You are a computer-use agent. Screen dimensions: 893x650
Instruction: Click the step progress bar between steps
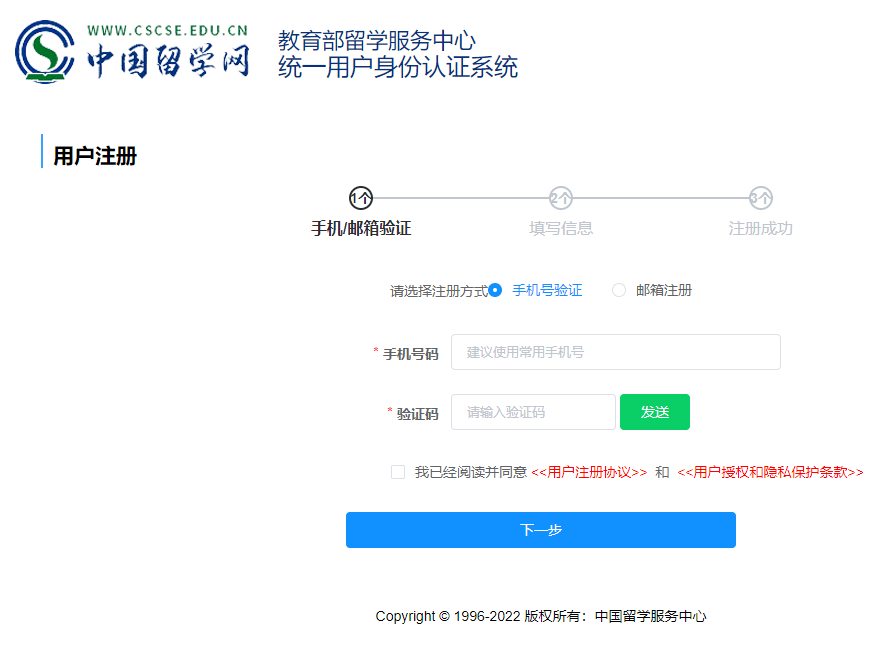[458, 199]
